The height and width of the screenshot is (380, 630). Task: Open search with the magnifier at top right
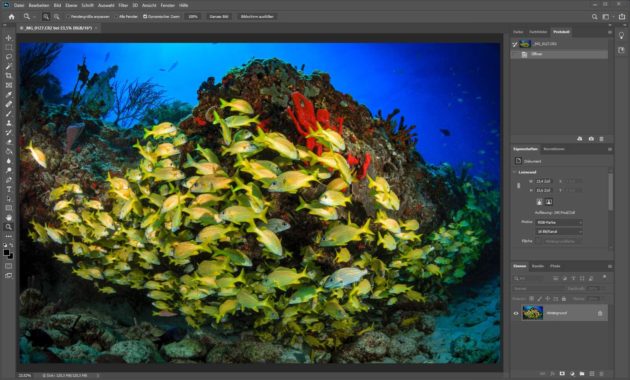click(594, 17)
